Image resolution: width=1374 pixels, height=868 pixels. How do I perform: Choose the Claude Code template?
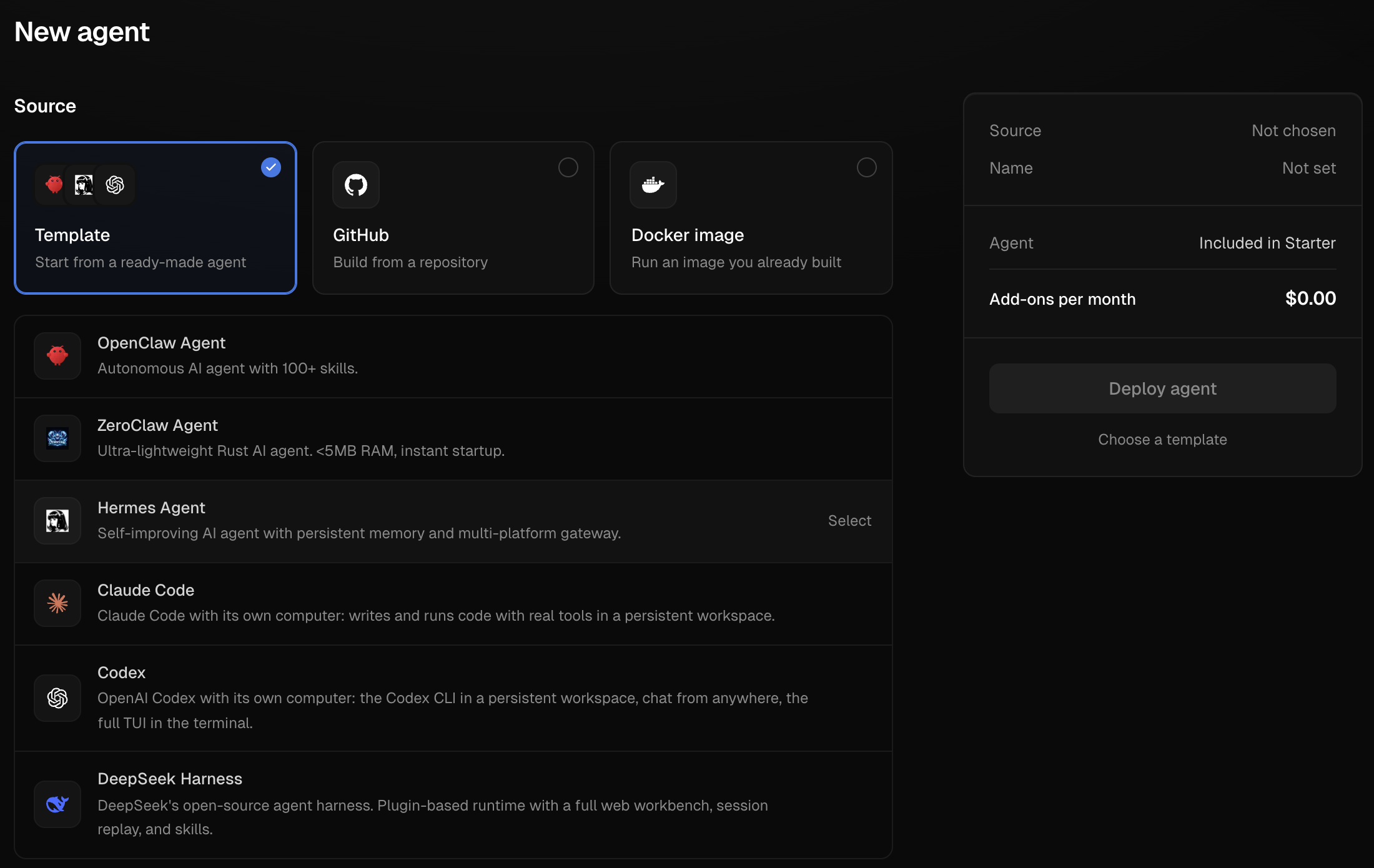[453, 603]
